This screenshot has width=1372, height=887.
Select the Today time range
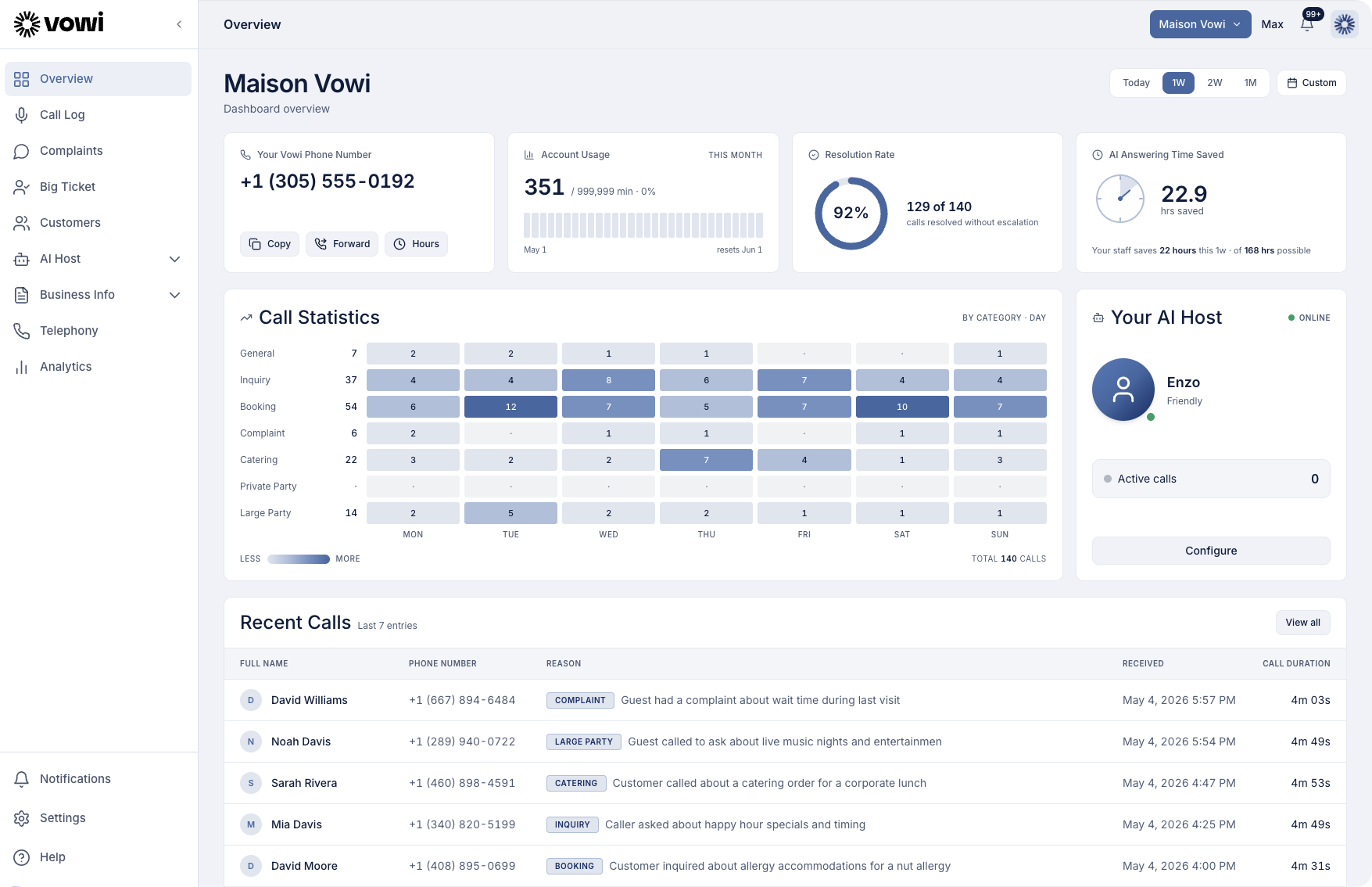coord(1136,83)
